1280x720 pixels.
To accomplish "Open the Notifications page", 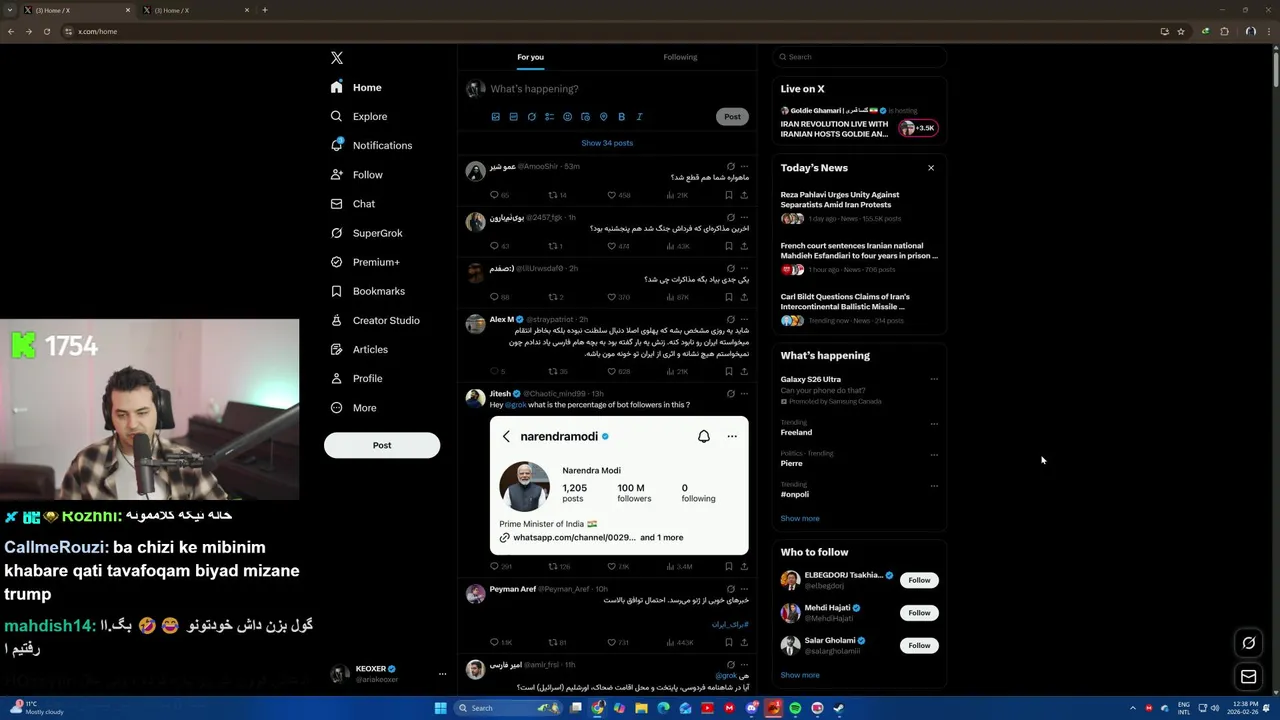I will click(x=371, y=145).
